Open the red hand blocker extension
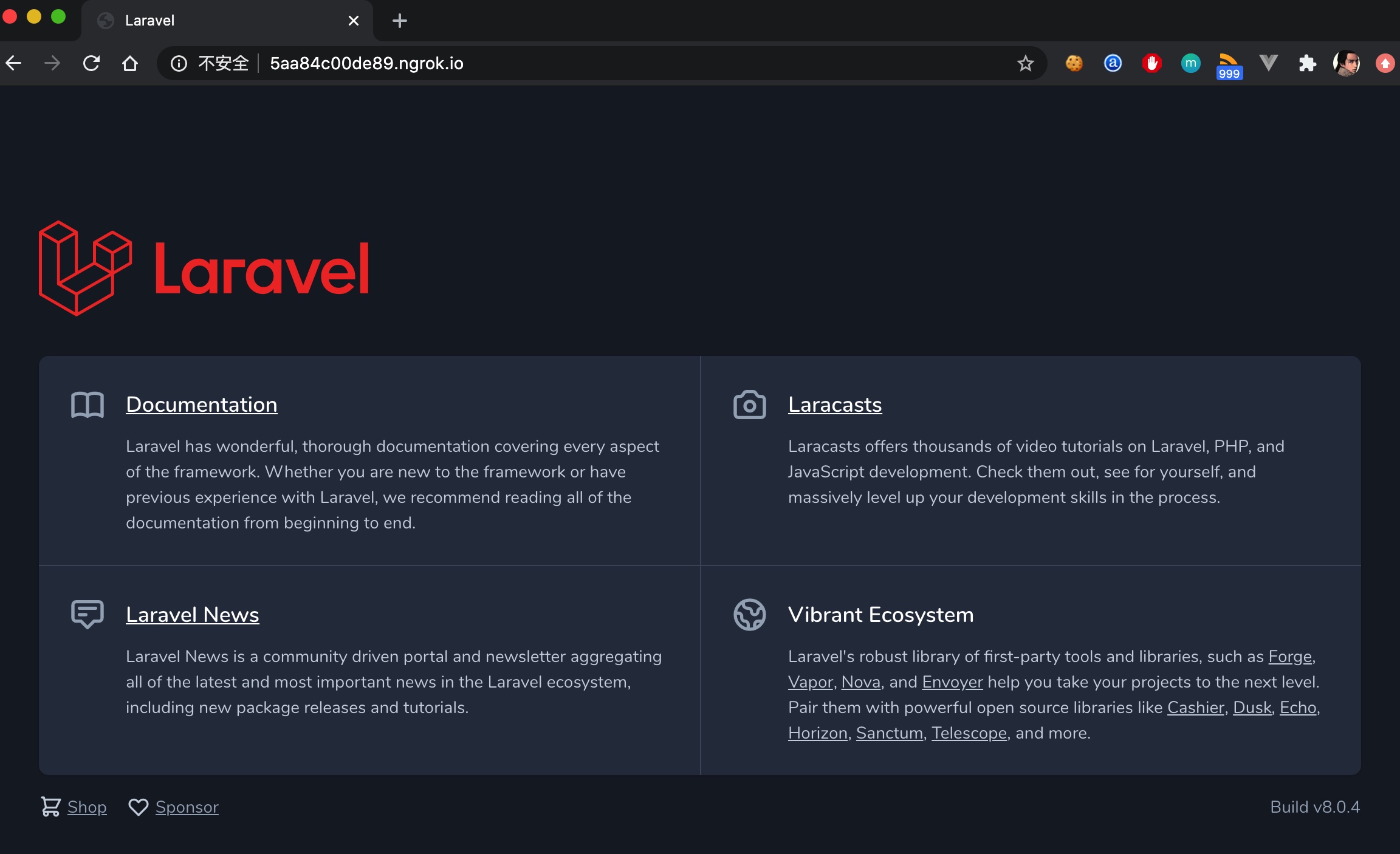 pos(1151,63)
